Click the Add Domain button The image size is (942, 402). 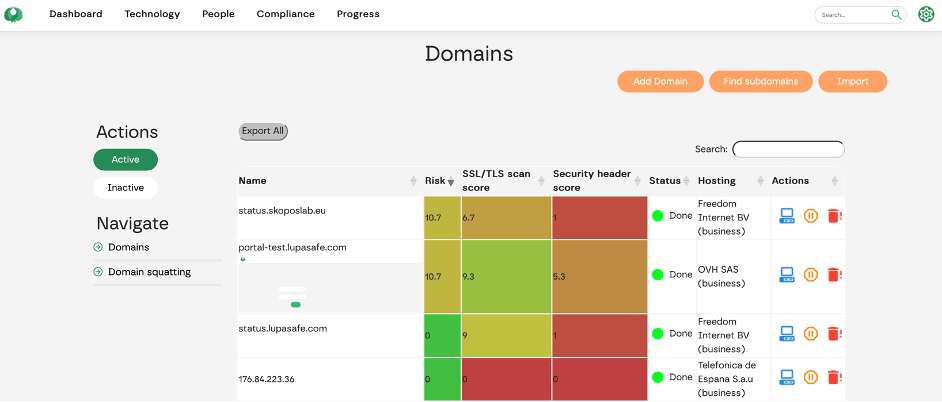click(x=660, y=81)
